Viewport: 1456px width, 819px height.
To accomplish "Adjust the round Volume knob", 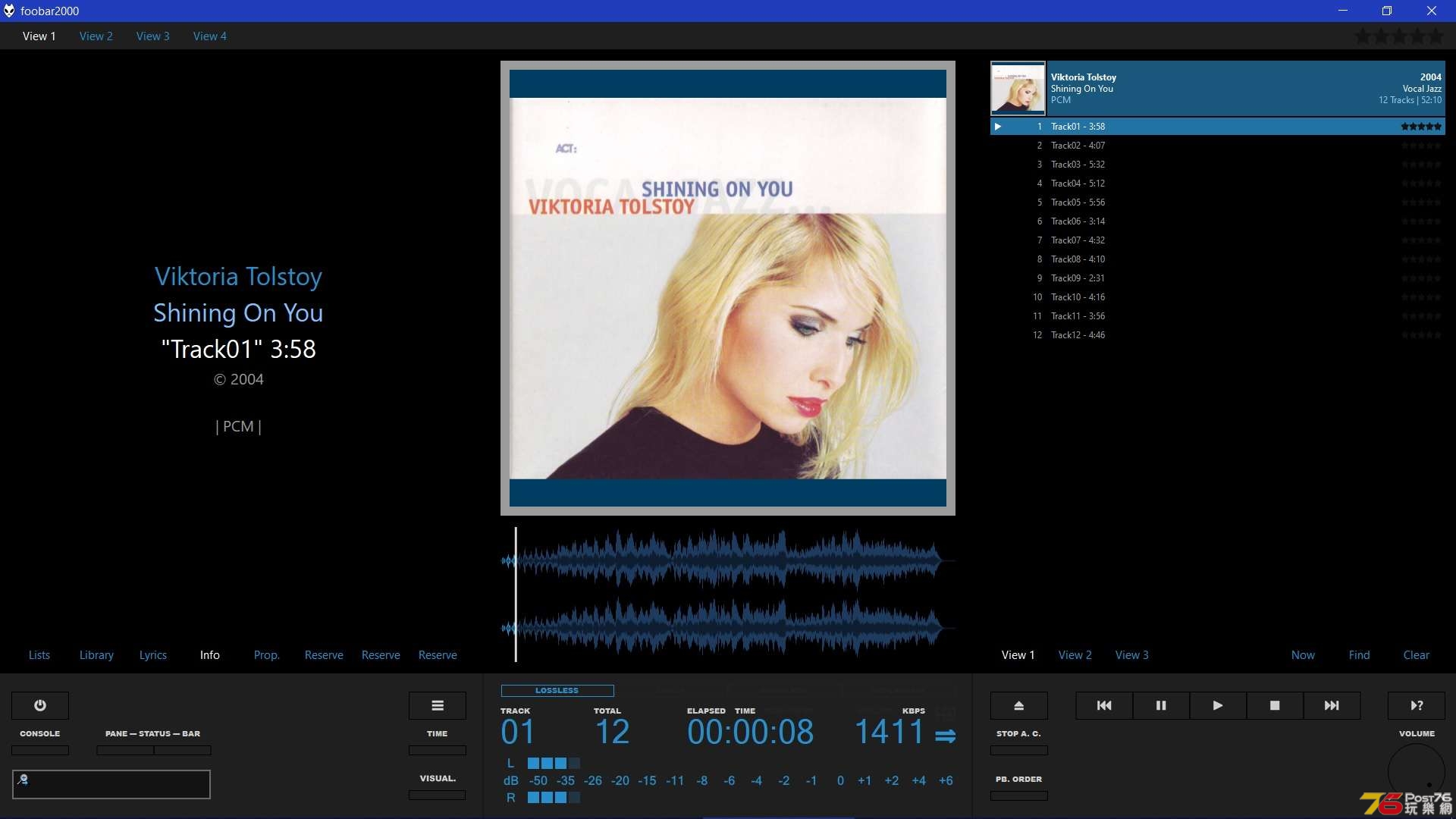I will point(1417,771).
